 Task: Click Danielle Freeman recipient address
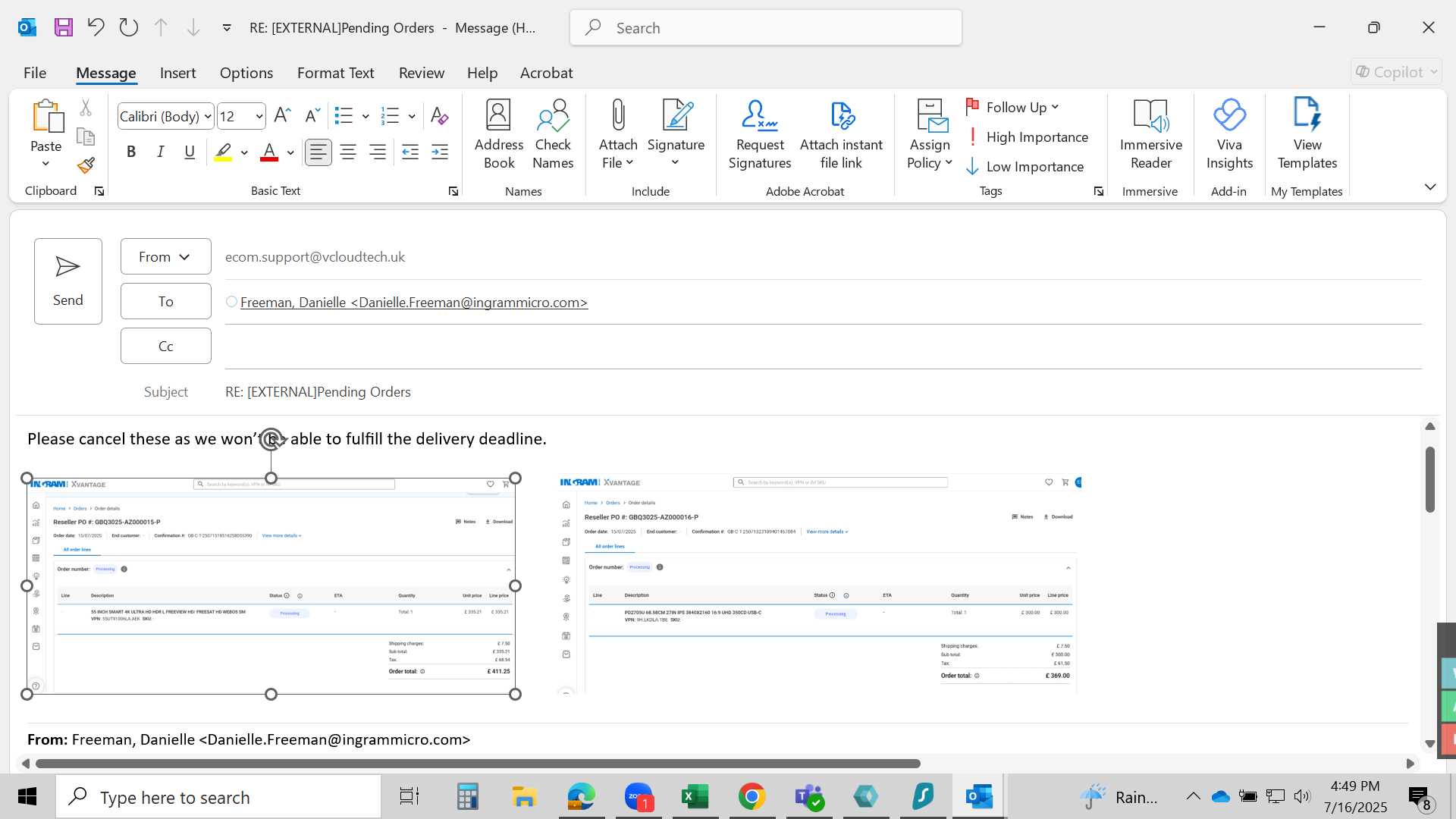(x=414, y=303)
